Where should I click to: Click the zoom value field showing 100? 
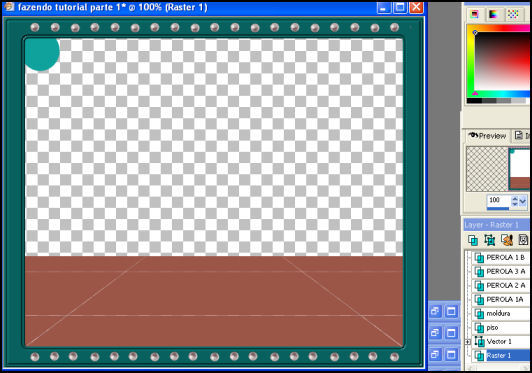click(x=498, y=200)
